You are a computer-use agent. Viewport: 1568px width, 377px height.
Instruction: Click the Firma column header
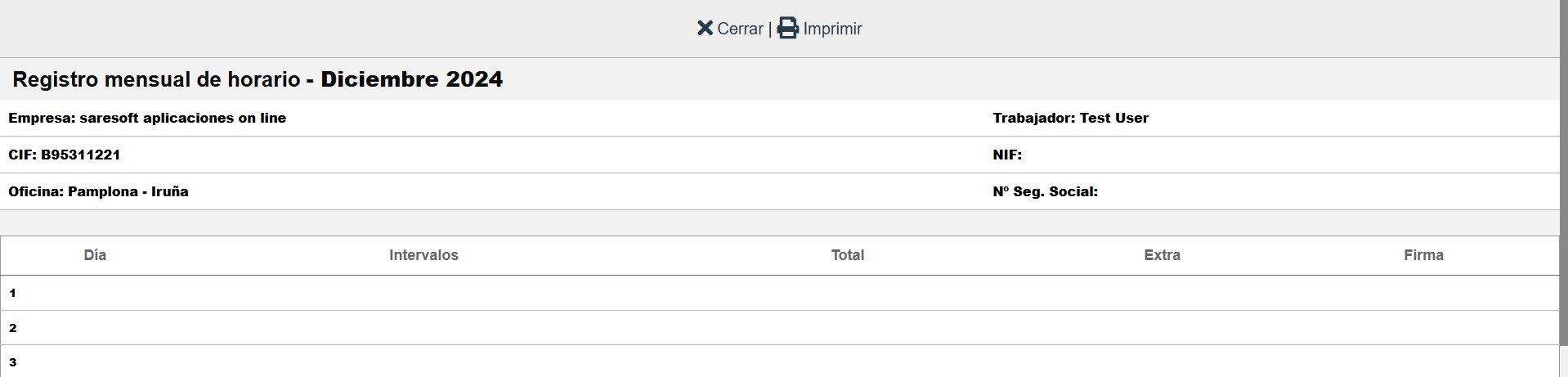coord(1423,255)
